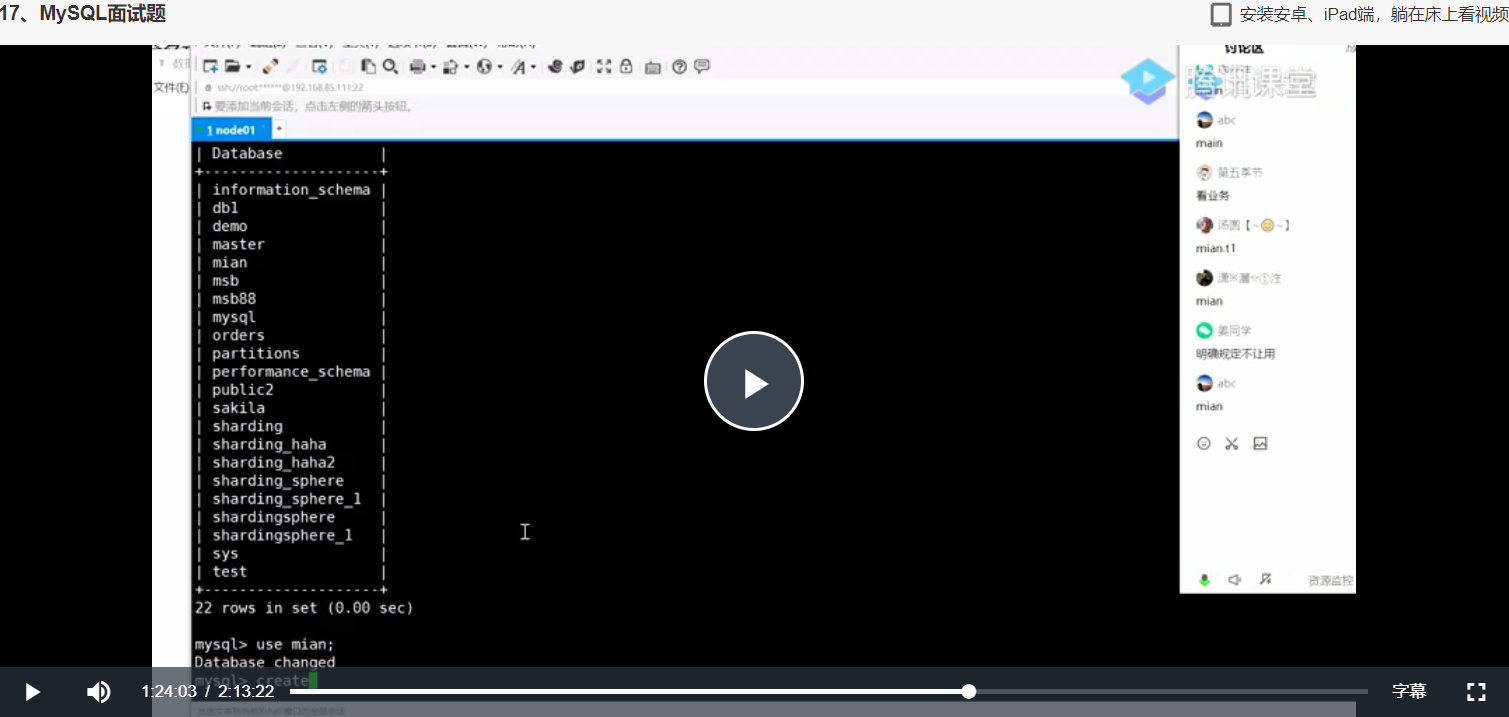Click the keyboard key-mapping icon
The width and height of the screenshot is (1509, 717).
652,67
